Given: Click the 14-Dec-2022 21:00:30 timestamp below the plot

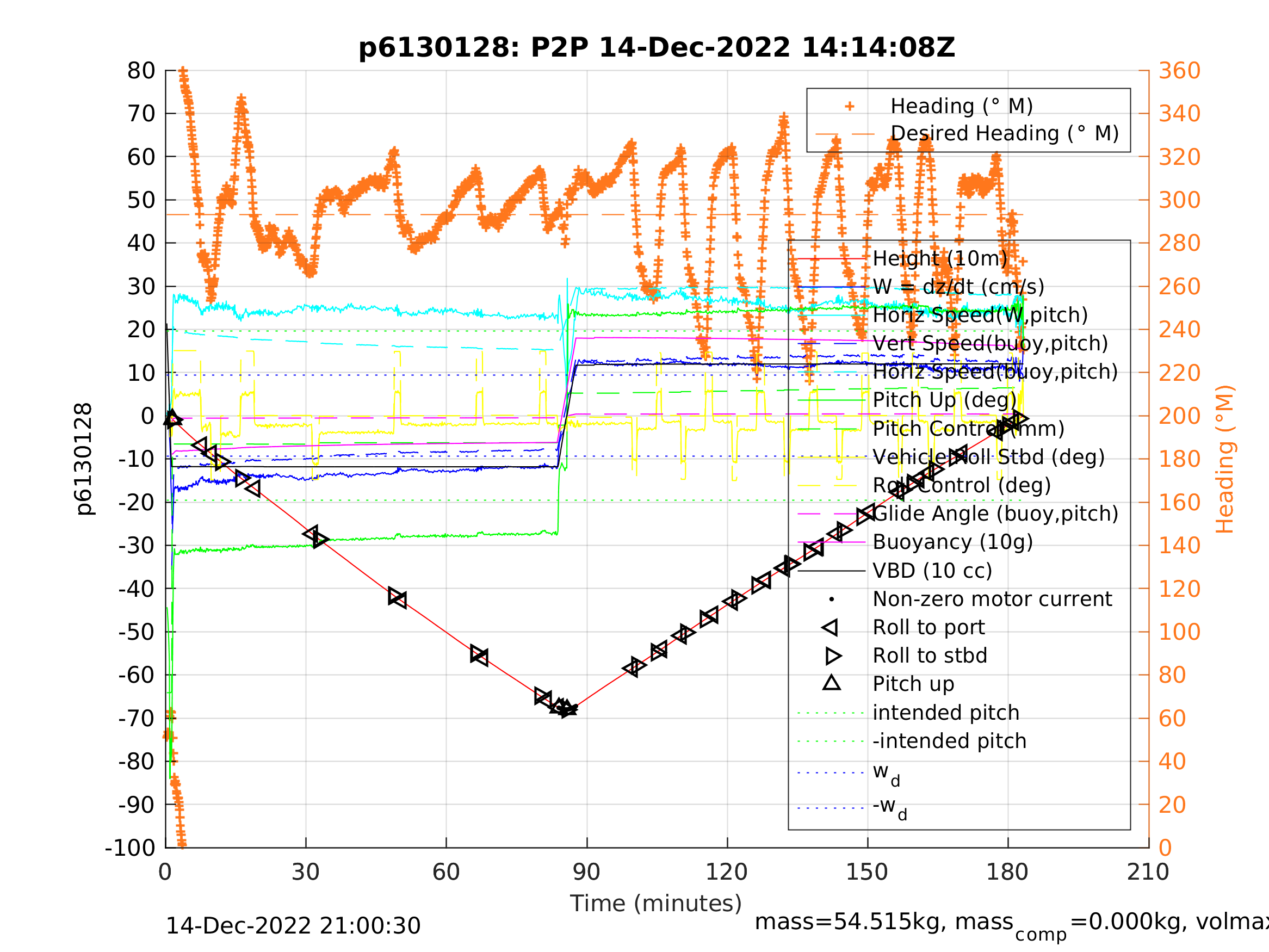Looking at the screenshot, I should pos(293,926).
